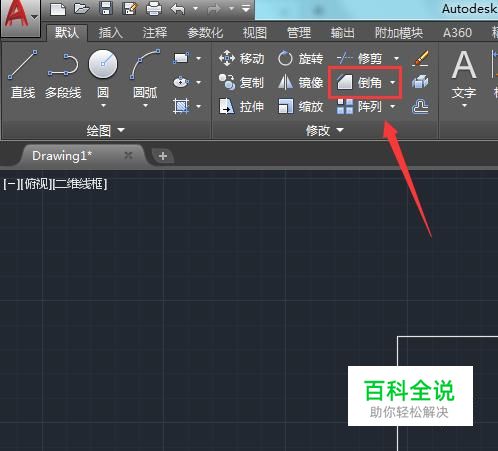Click the Redo arrow icon
This screenshot has height=451, width=498.
pos(214,9)
